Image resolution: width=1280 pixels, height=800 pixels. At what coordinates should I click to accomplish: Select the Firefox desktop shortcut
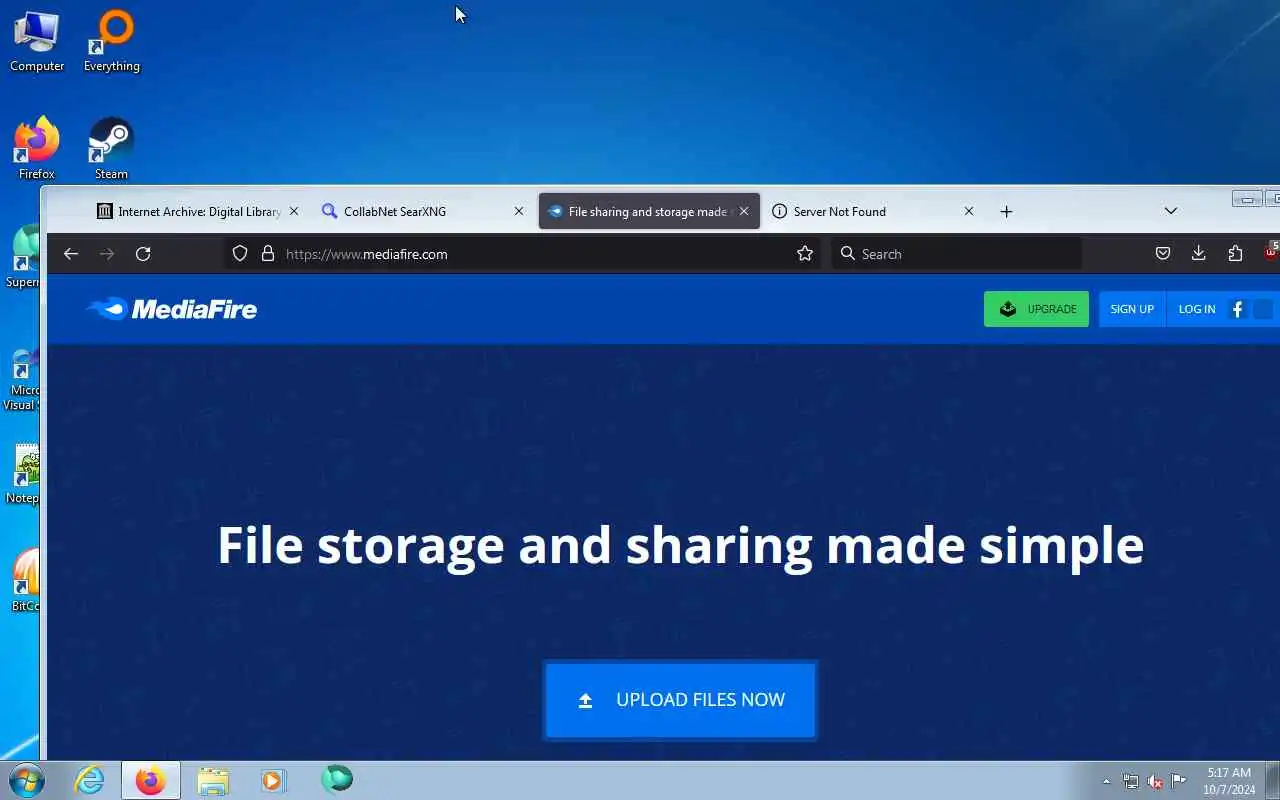(37, 148)
